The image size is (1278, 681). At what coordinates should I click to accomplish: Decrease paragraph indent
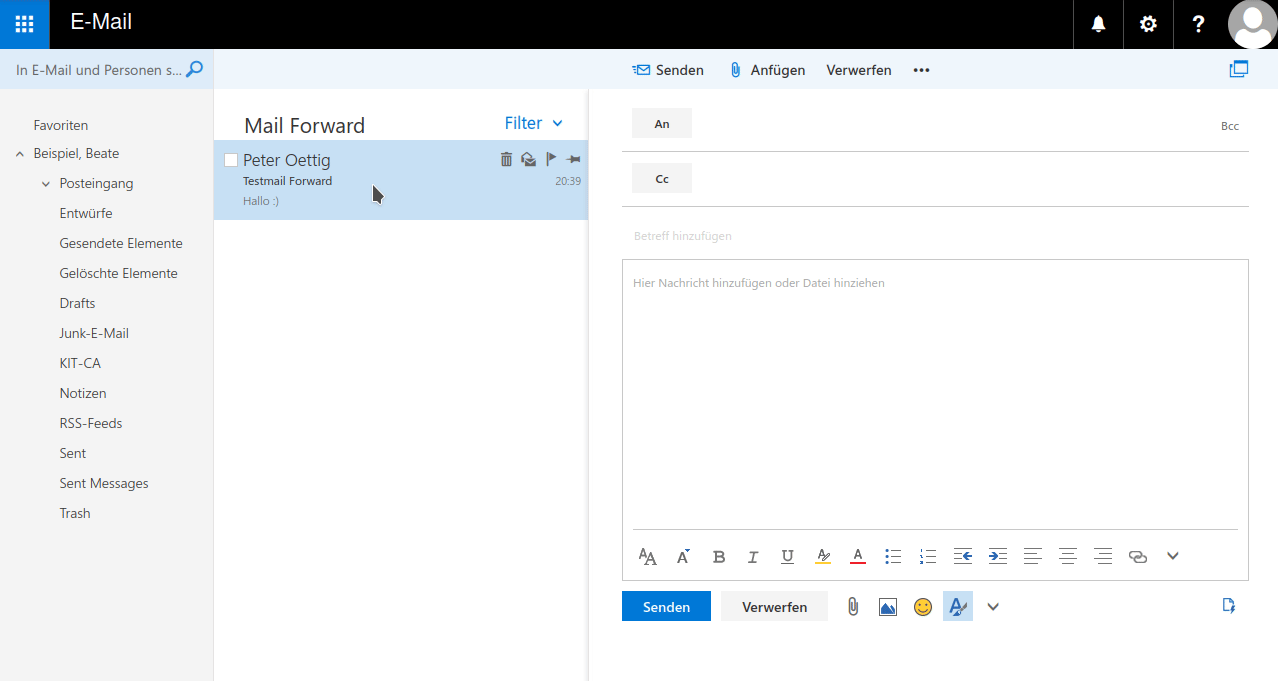coord(962,557)
